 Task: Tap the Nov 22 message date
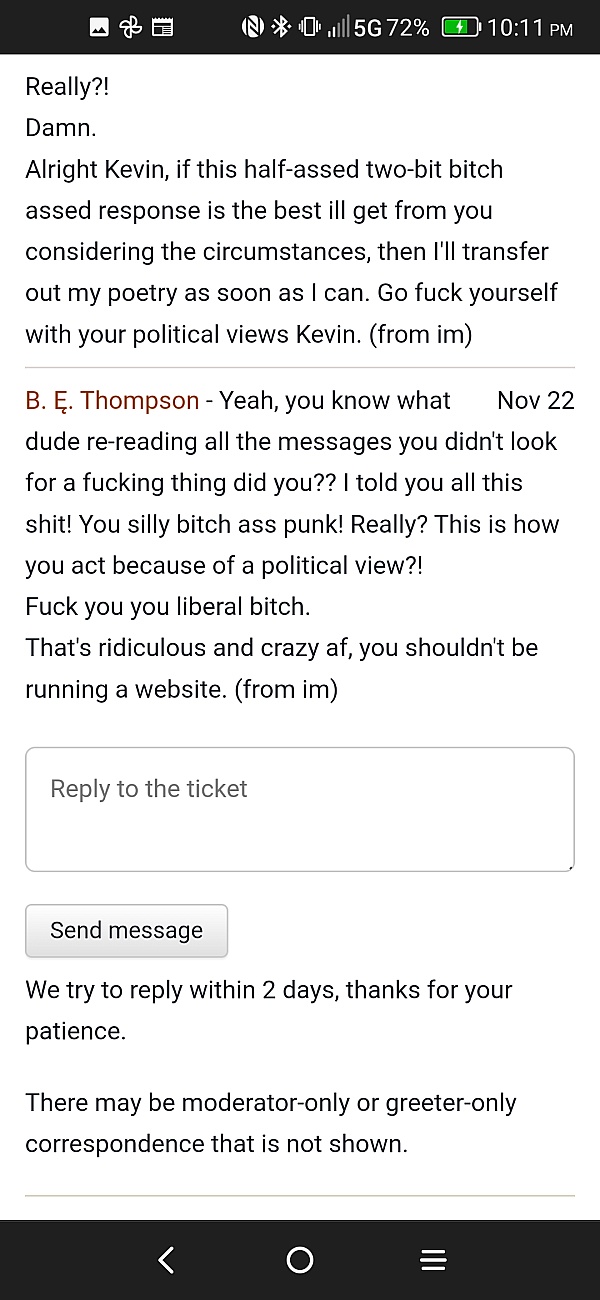pyautogui.click(x=536, y=400)
